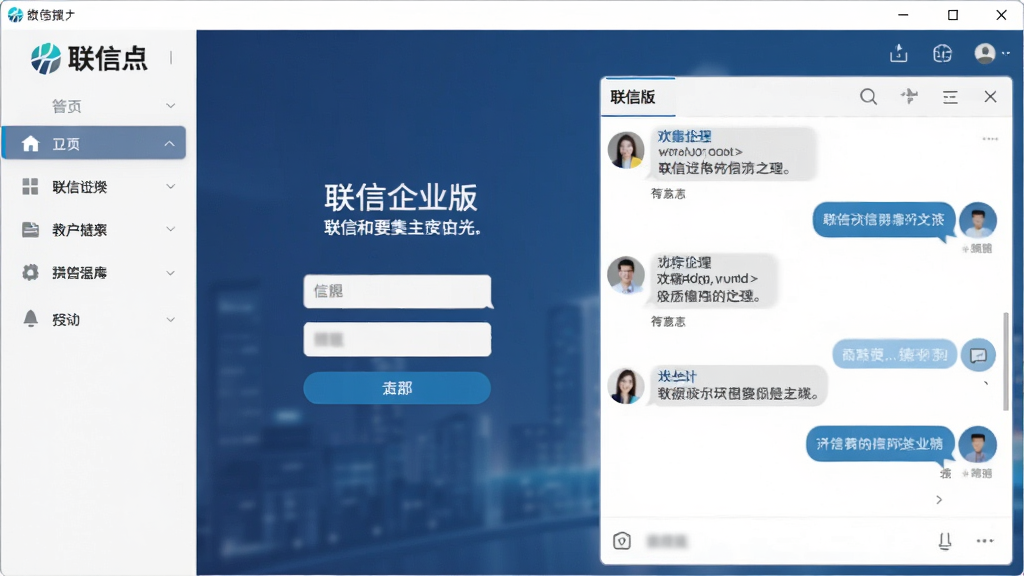Screen dimensions: 1024x576
Task: Click the second password input field
Action: click(397, 339)
